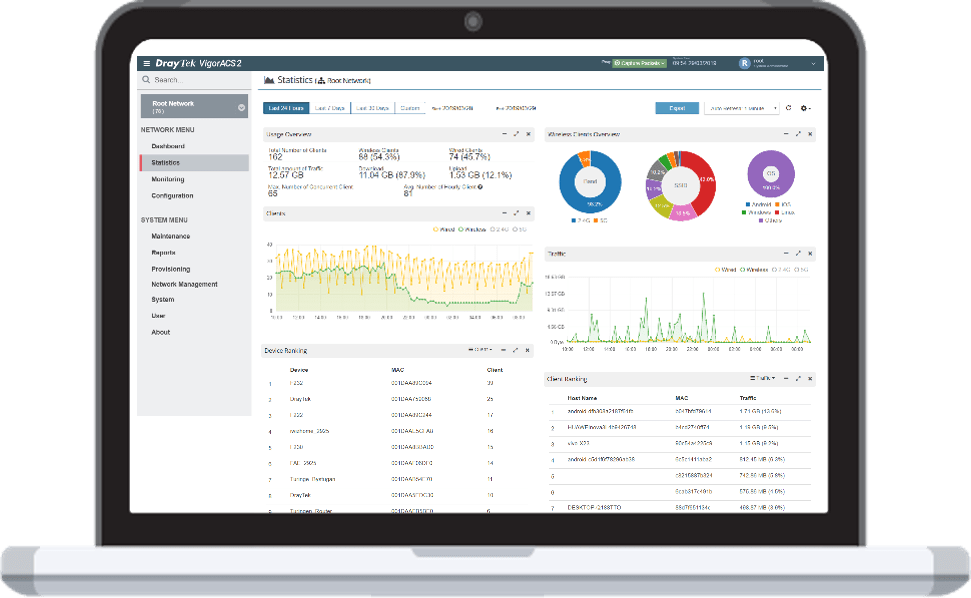Click the Export button

677,108
